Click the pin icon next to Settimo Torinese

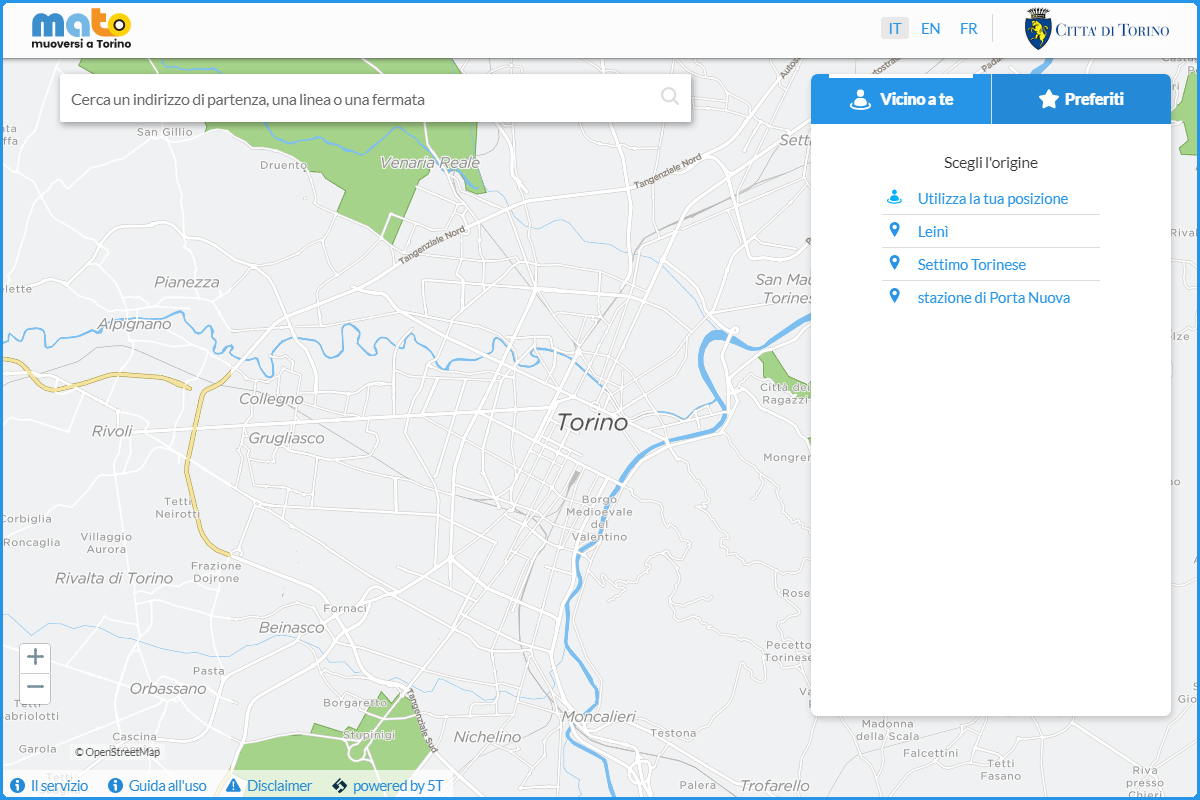point(895,263)
